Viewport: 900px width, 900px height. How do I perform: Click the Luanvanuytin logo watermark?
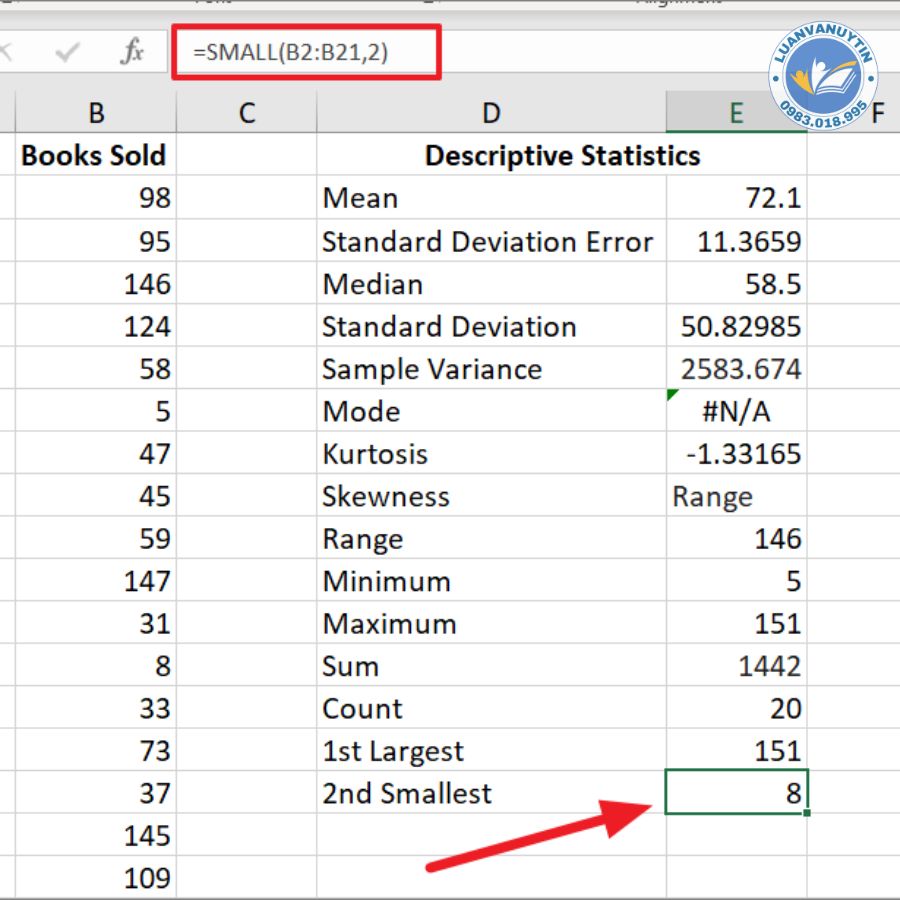pyautogui.click(x=823, y=81)
